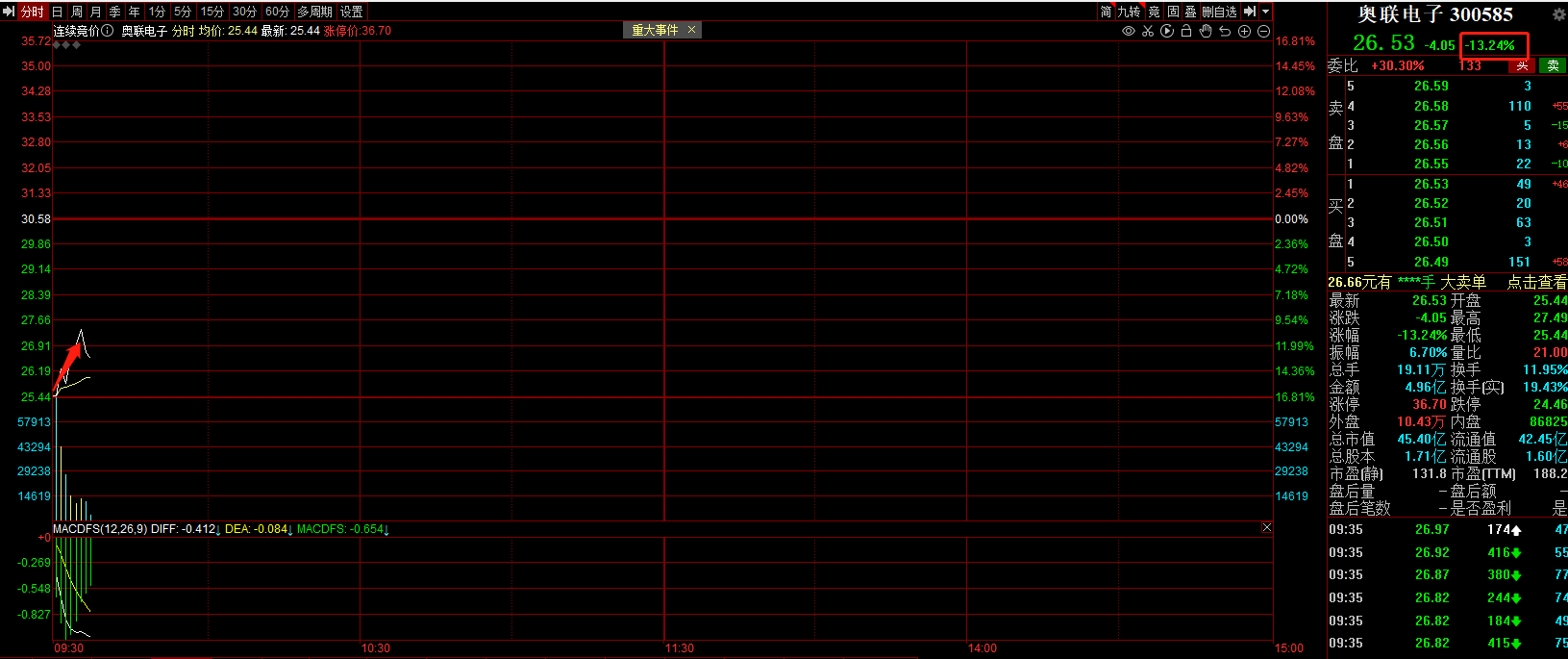This screenshot has height=659, width=1568.
Task: Click buy level 5 price 26.49
Action: click(x=1431, y=262)
